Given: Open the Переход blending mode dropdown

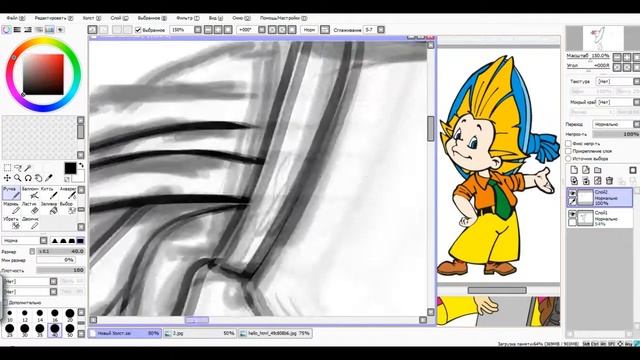Looking at the screenshot, I should tap(616, 124).
